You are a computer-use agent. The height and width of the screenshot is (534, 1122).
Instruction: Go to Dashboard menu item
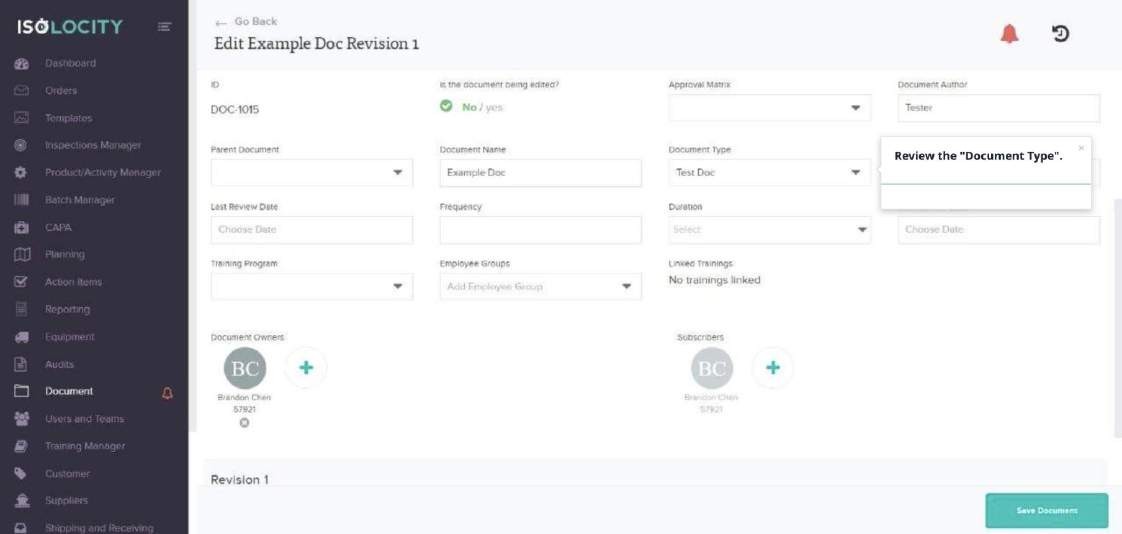pos(70,63)
